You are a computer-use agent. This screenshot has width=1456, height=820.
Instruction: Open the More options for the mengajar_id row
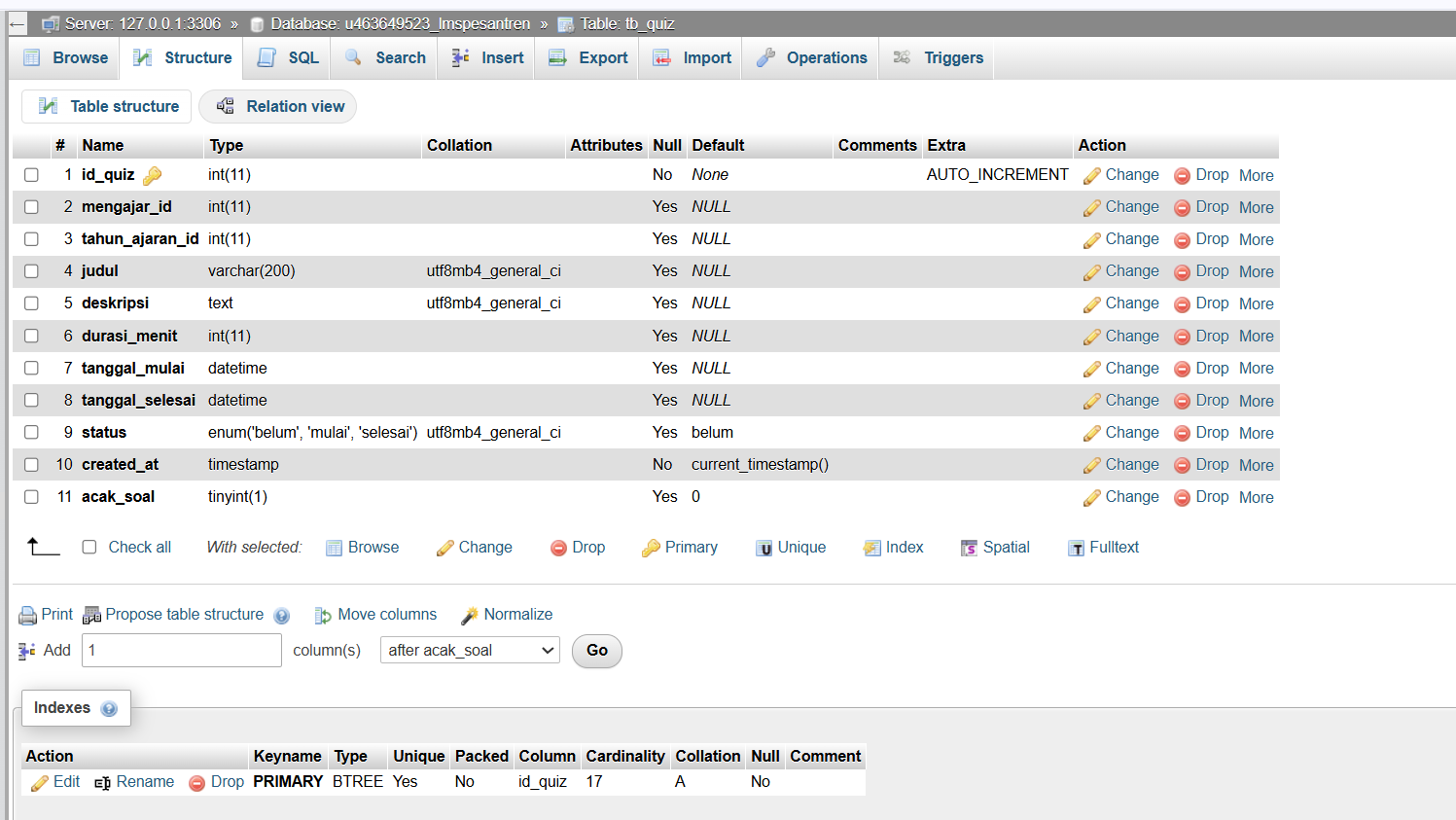[x=1256, y=208]
